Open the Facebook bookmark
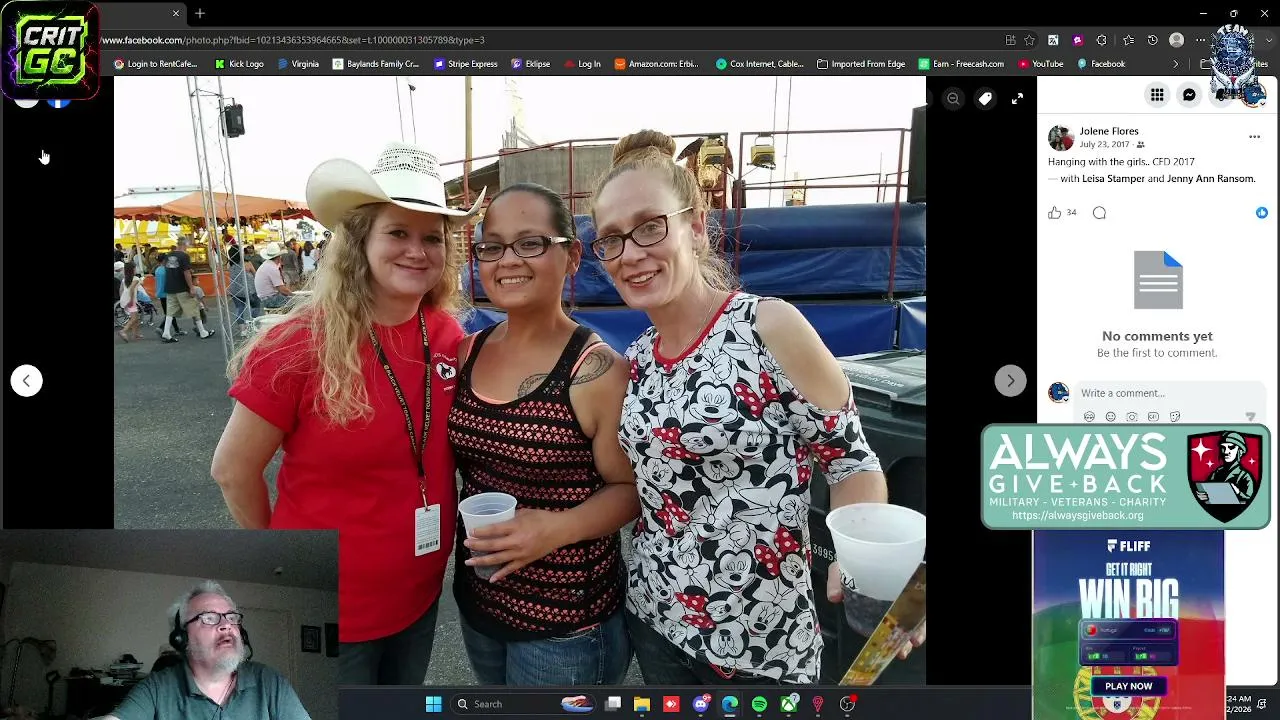This screenshot has width=1280, height=720. coord(1101,64)
